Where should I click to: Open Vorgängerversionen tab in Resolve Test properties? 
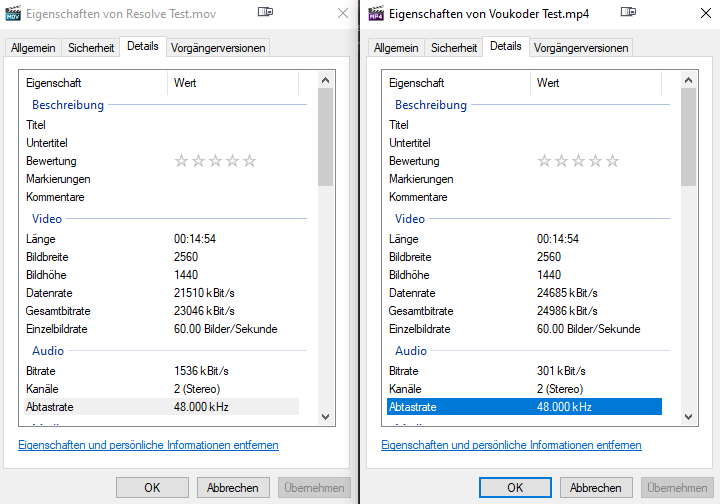(x=218, y=48)
